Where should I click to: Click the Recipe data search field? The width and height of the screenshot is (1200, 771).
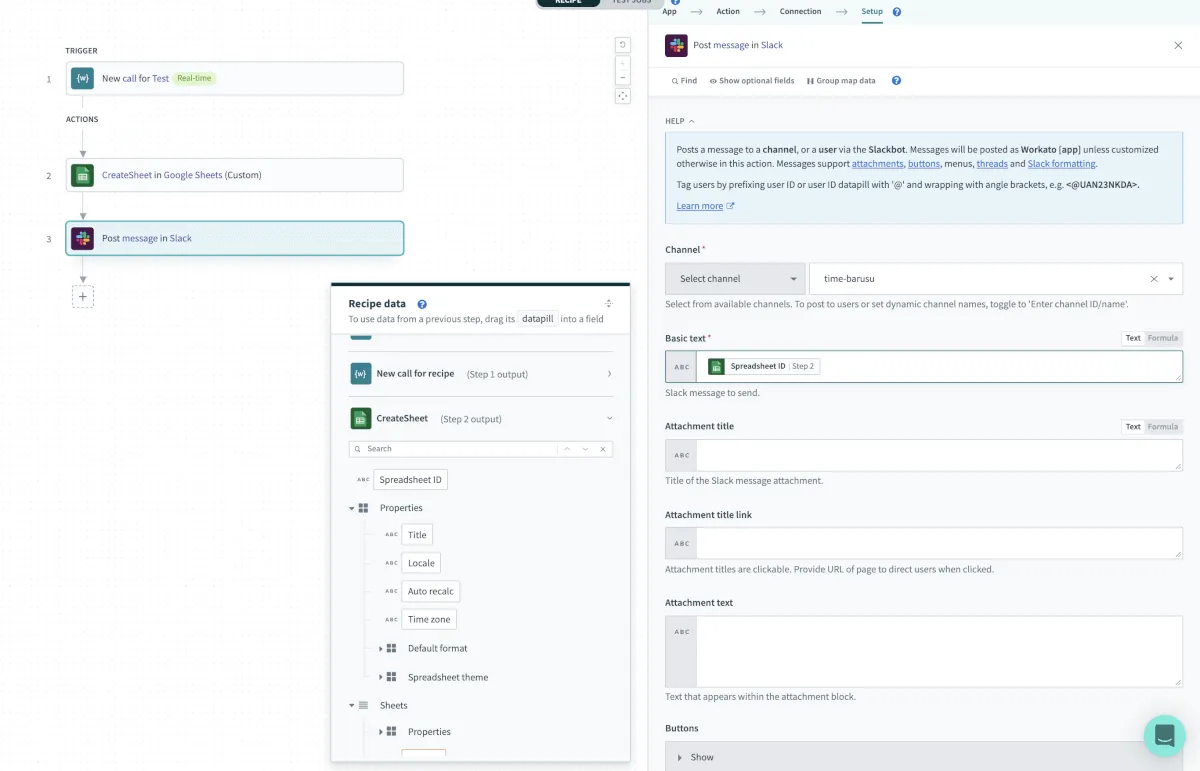pyautogui.click(x=455, y=449)
